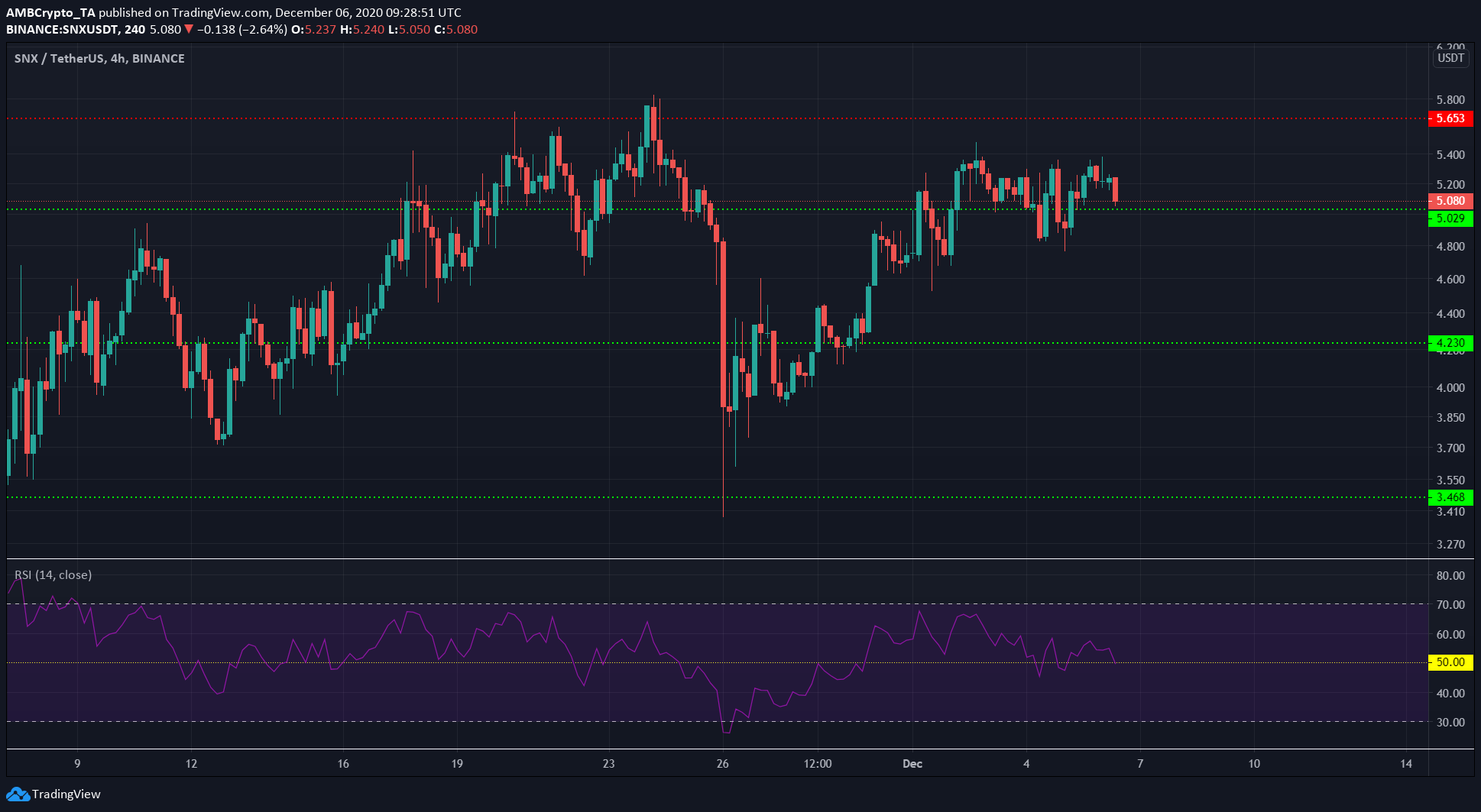Screen dimensions: 1481x812
Task: Click the date label 23 on time axis
Action: [608, 764]
